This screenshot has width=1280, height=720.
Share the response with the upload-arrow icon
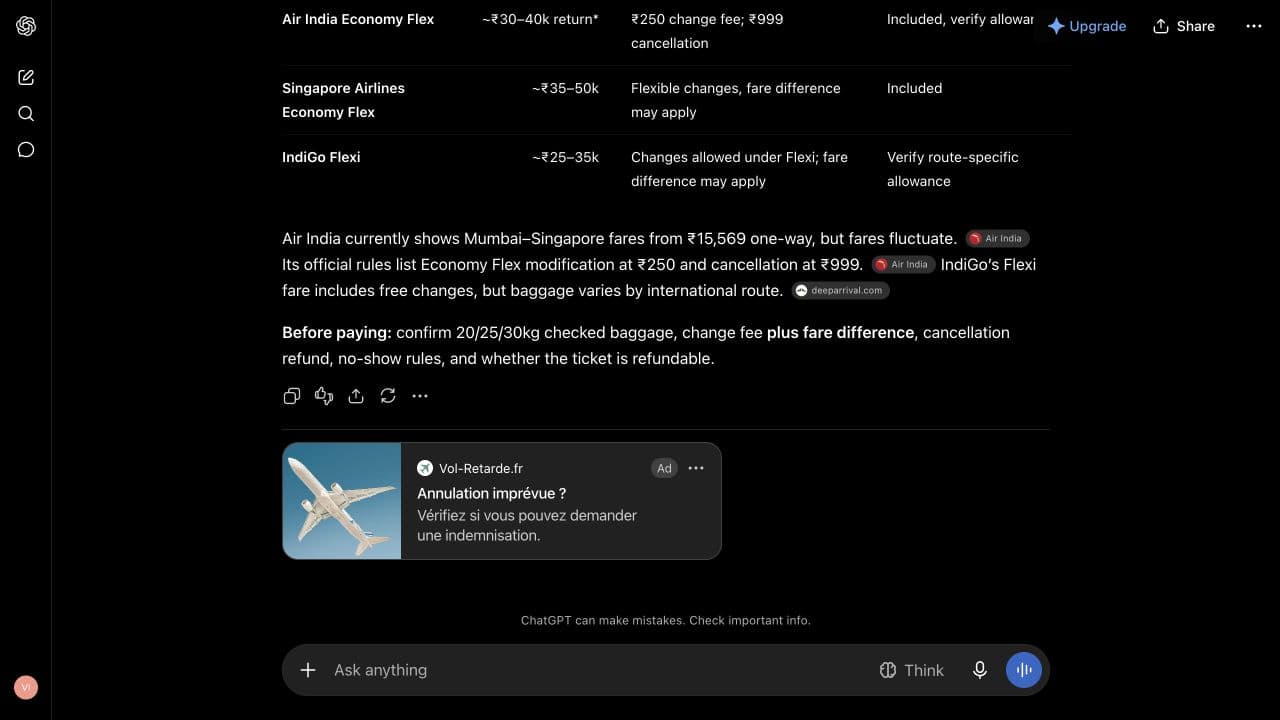(x=356, y=396)
